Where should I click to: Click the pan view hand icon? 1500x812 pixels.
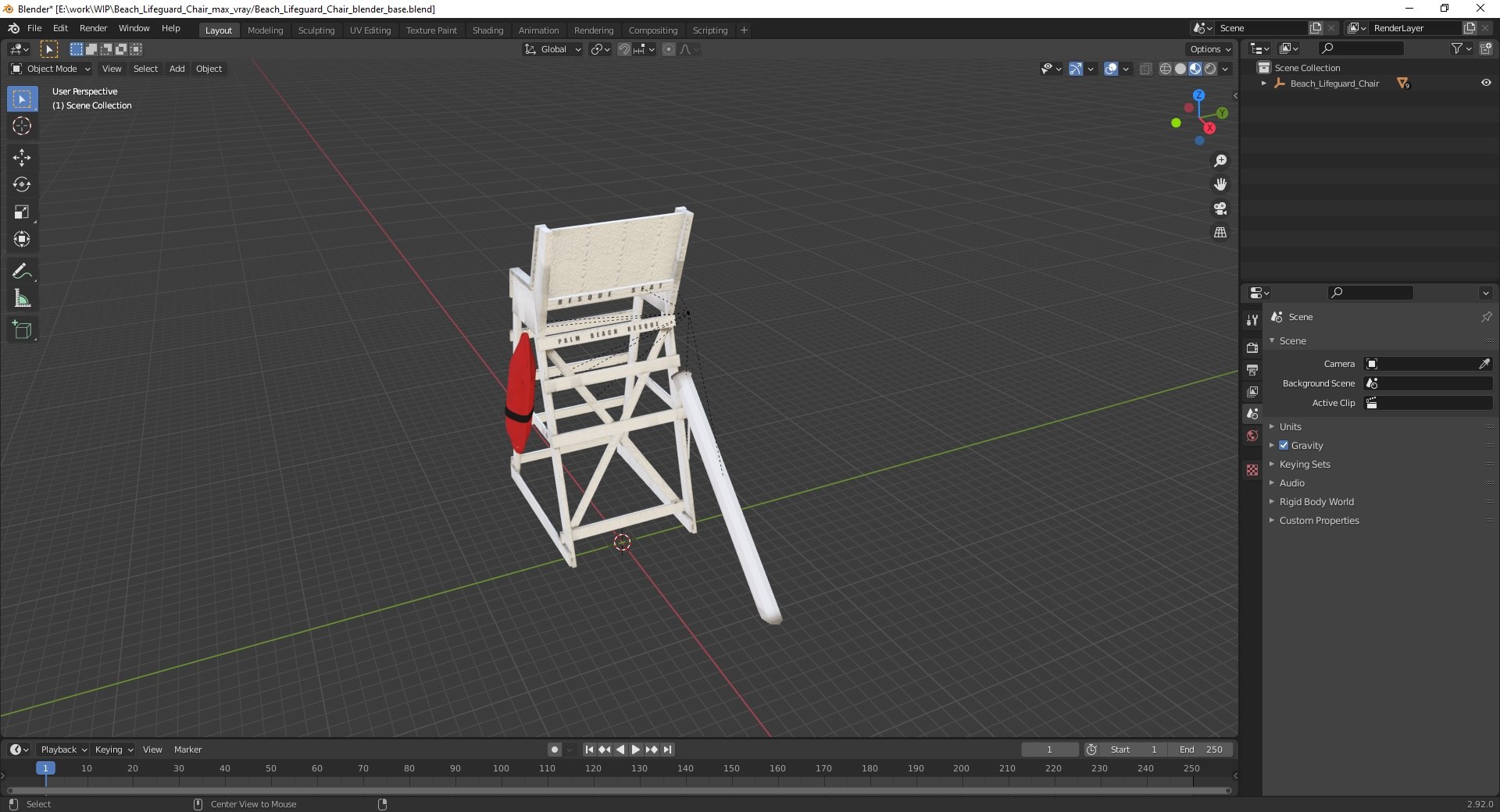point(1220,185)
